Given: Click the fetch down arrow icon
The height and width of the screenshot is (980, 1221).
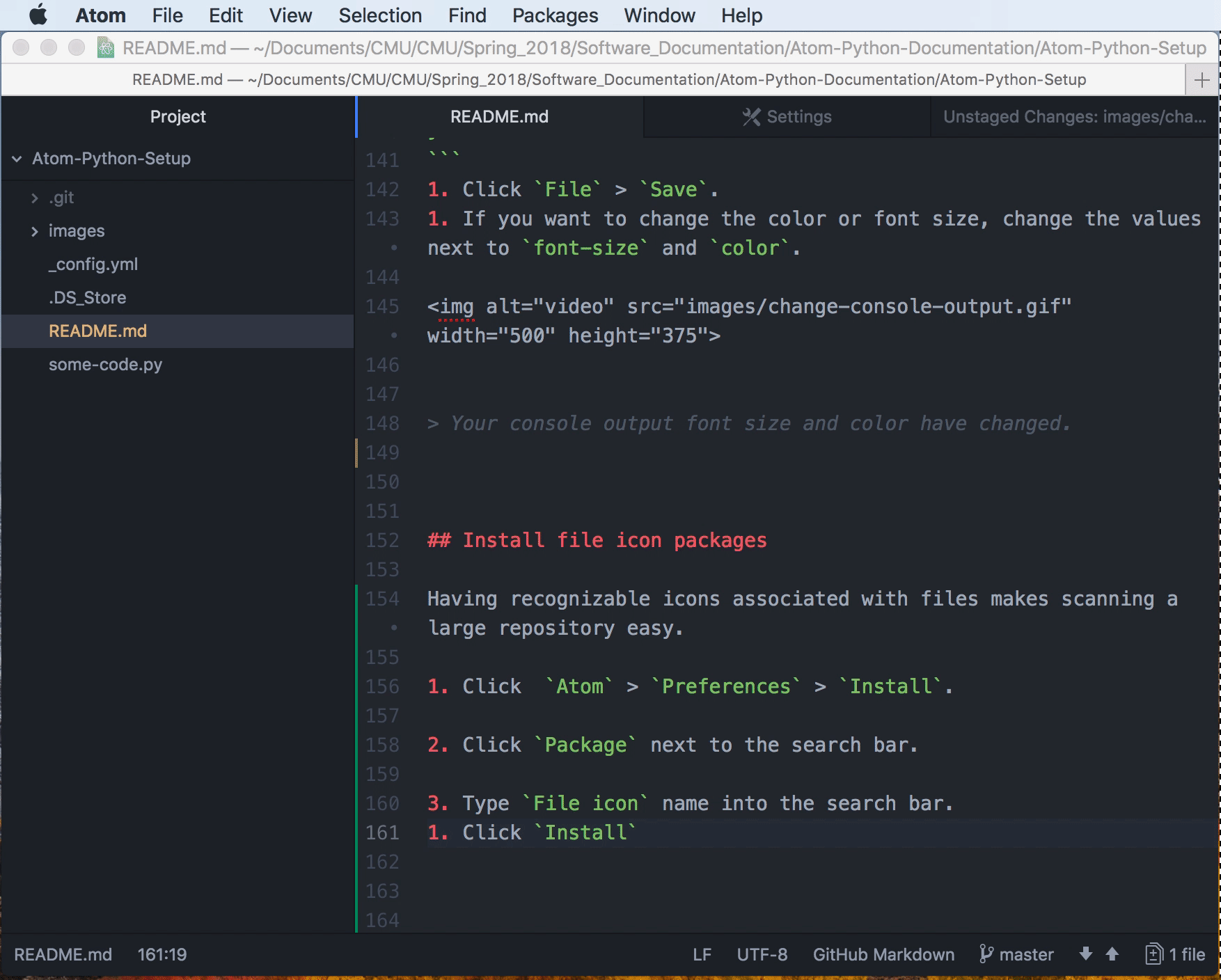Looking at the screenshot, I should [x=1085, y=954].
